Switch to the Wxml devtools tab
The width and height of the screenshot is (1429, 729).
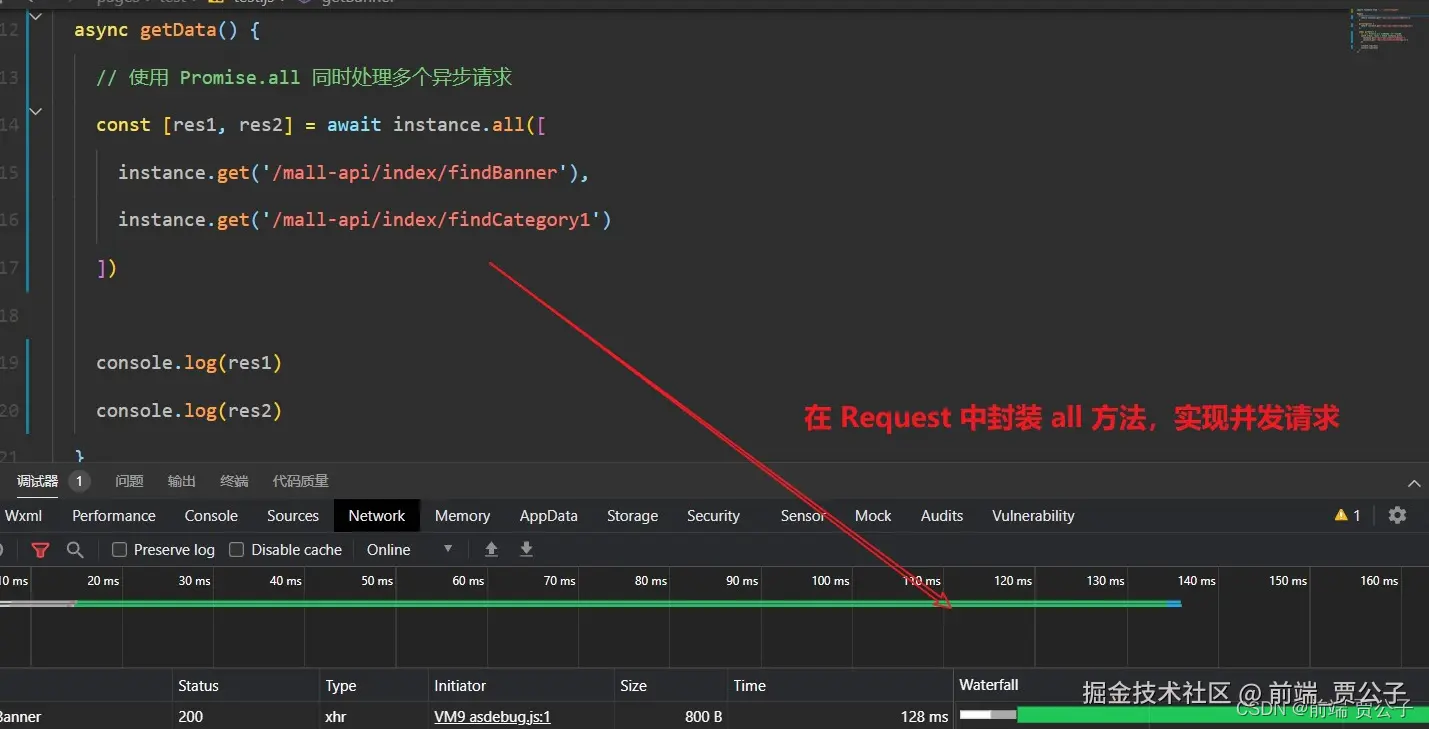23,516
